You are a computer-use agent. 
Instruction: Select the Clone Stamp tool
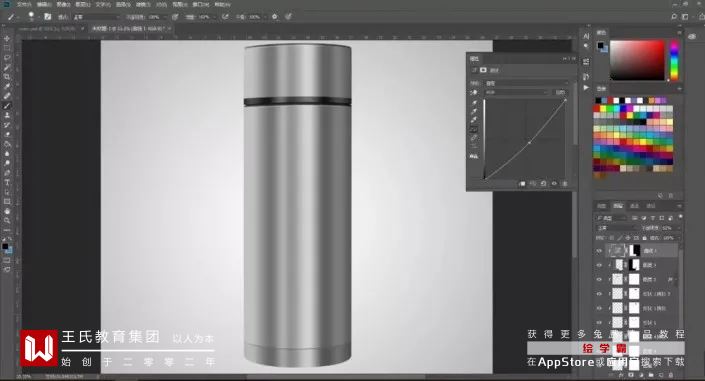click(x=7, y=116)
